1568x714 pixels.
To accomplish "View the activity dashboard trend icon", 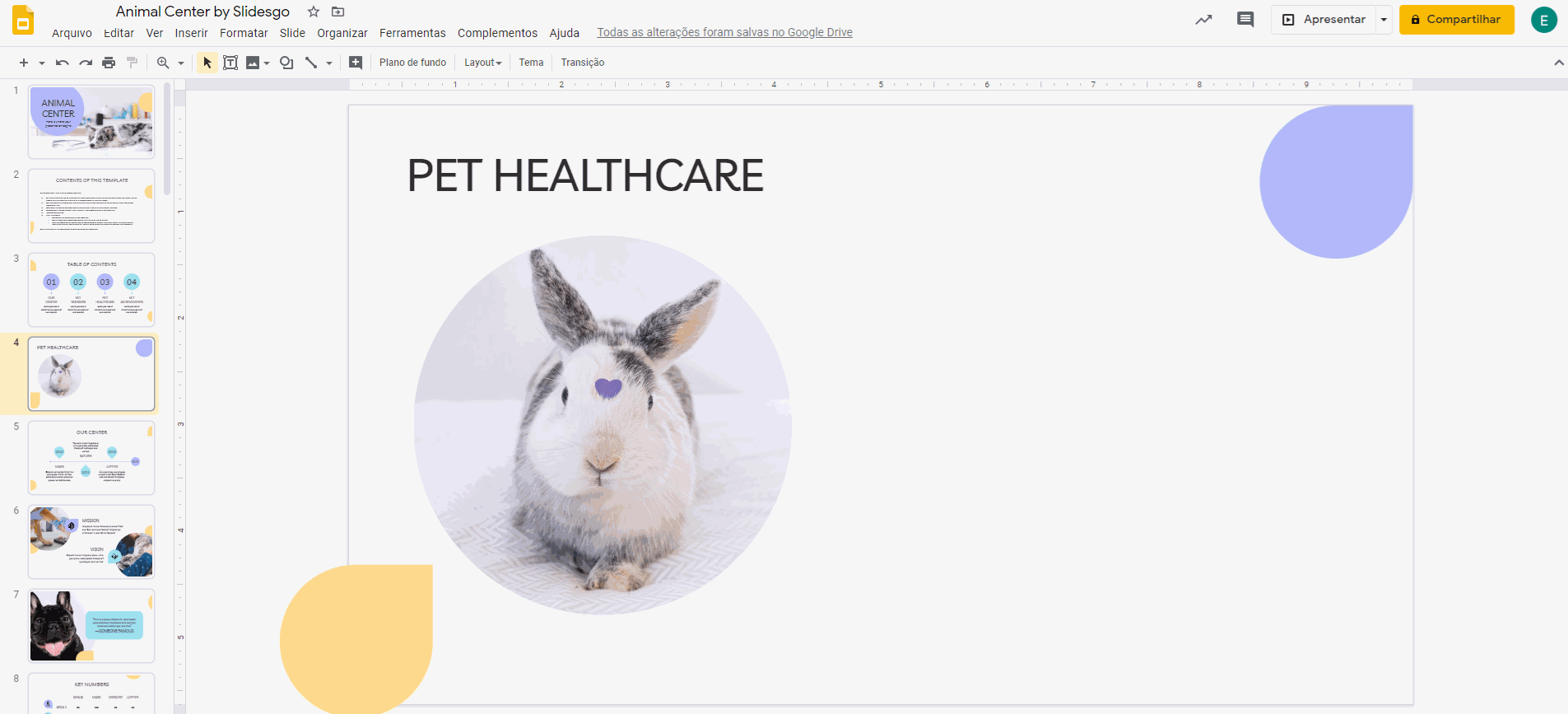I will pos(1203,20).
